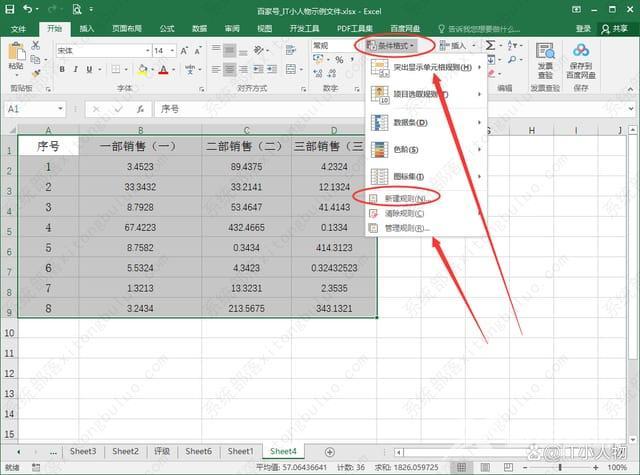Open the number format dropdown 常规
This screenshot has width=640, height=475.
332,45
